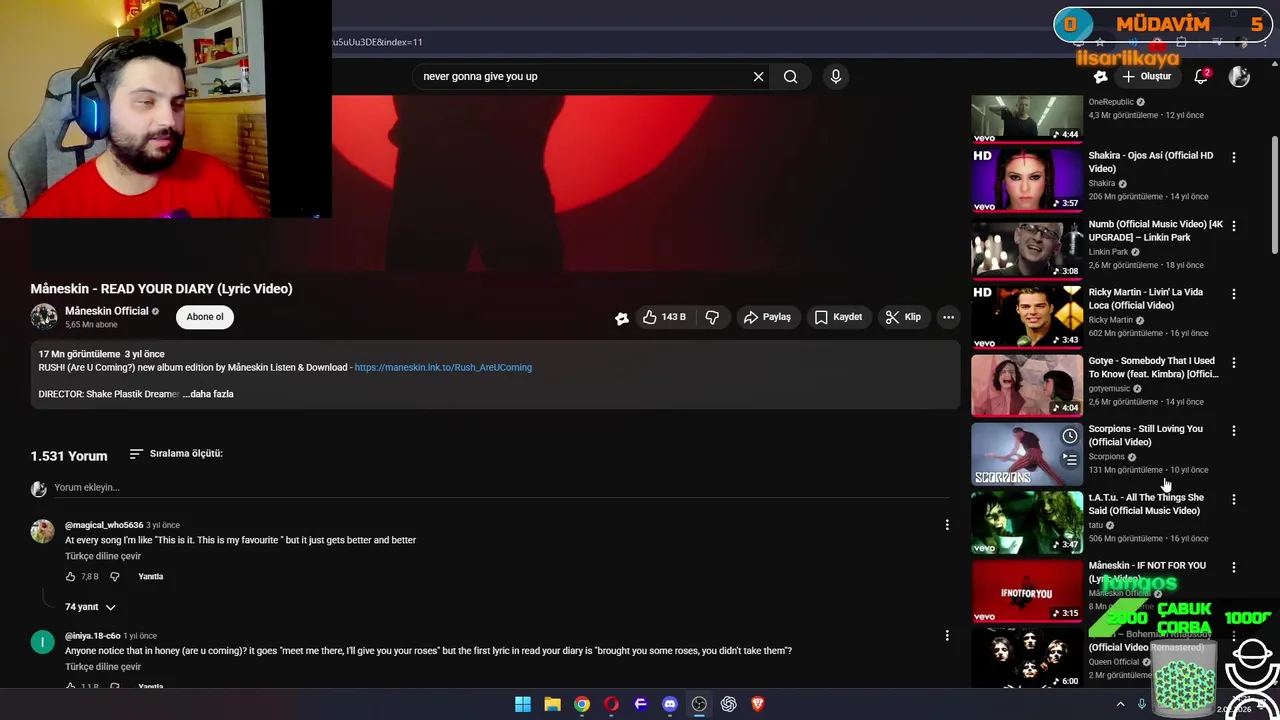1280x720 pixels.
Task: Open the Sıralama ölçütü sort dropdown
Action: coord(176,454)
